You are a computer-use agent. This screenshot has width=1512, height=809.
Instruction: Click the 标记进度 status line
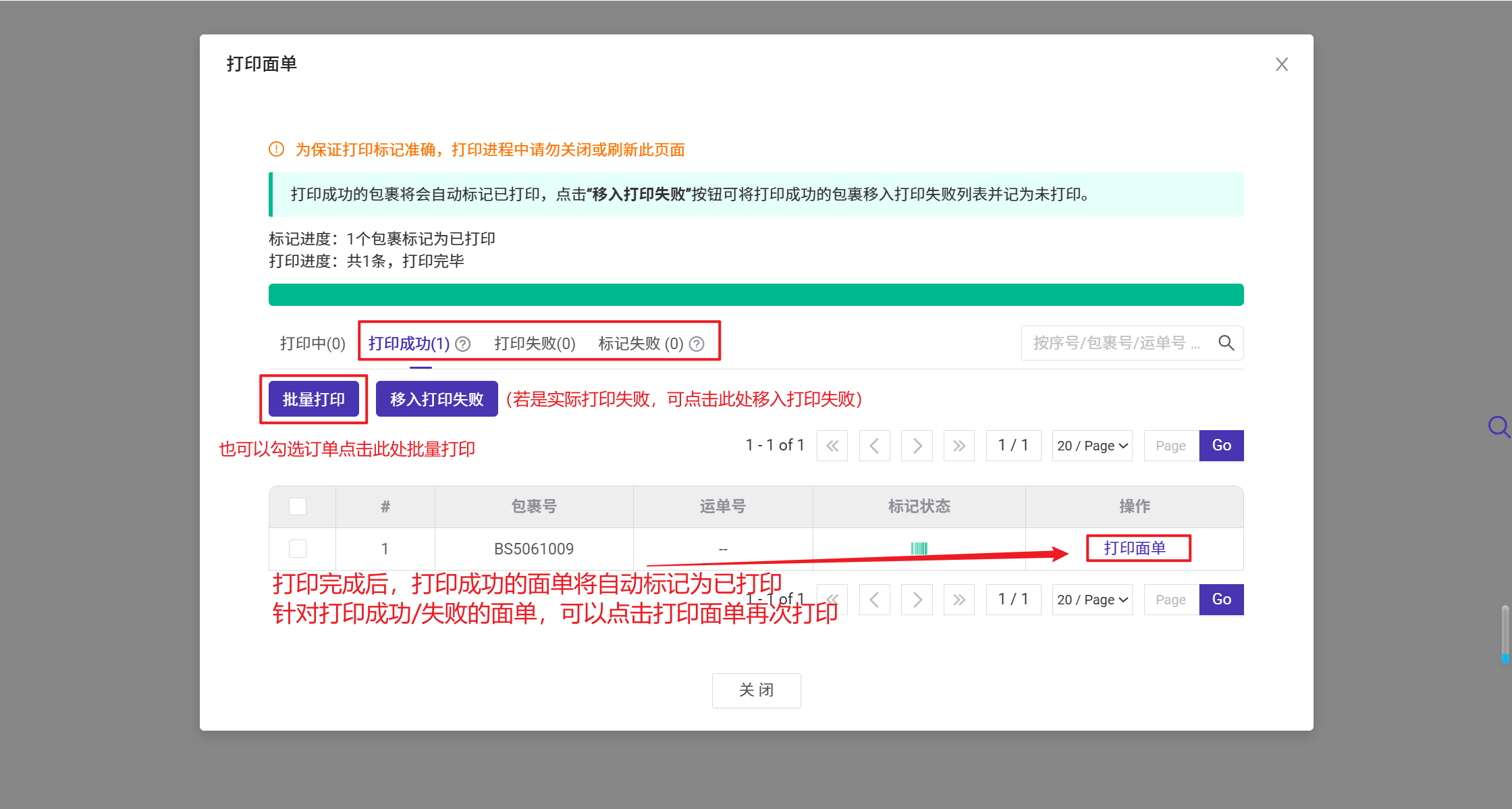[382, 239]
